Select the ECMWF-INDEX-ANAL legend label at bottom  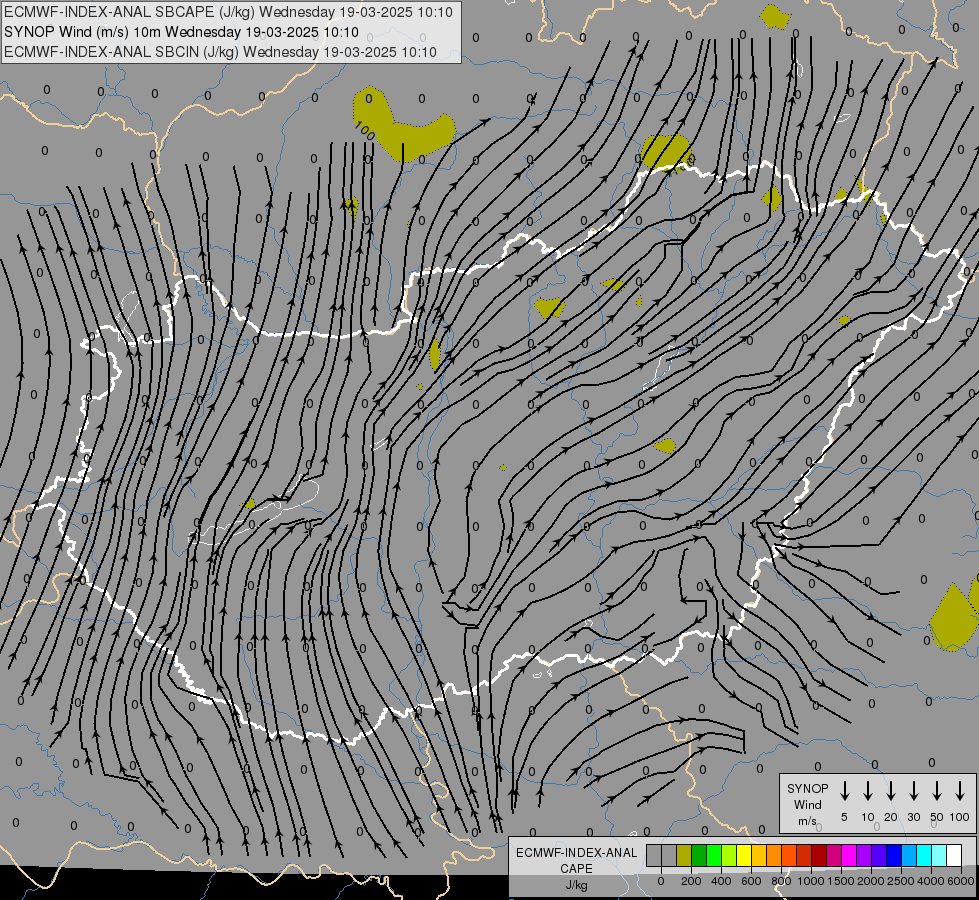click(x=576, y=853)
